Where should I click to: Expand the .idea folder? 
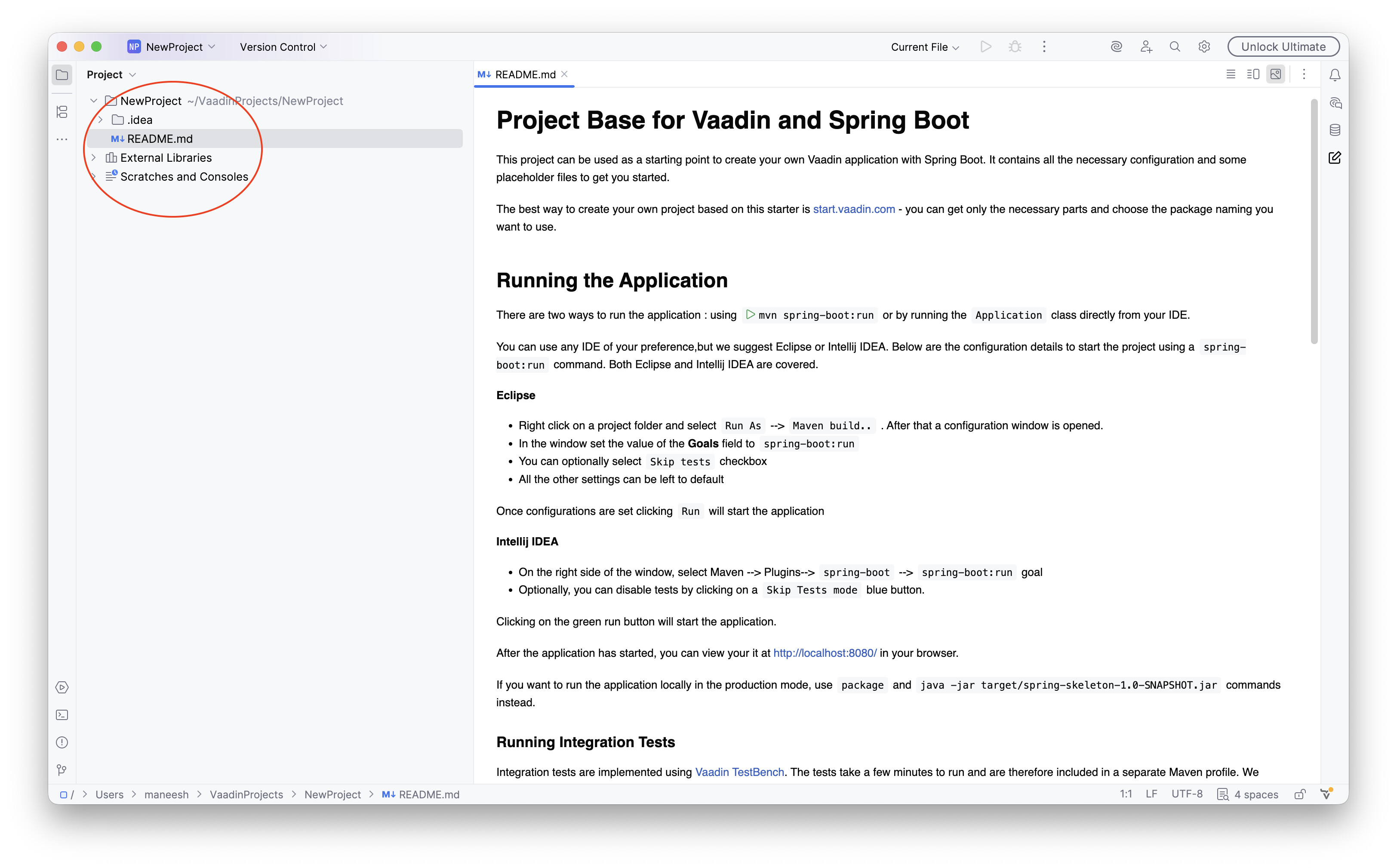[101, 120]
